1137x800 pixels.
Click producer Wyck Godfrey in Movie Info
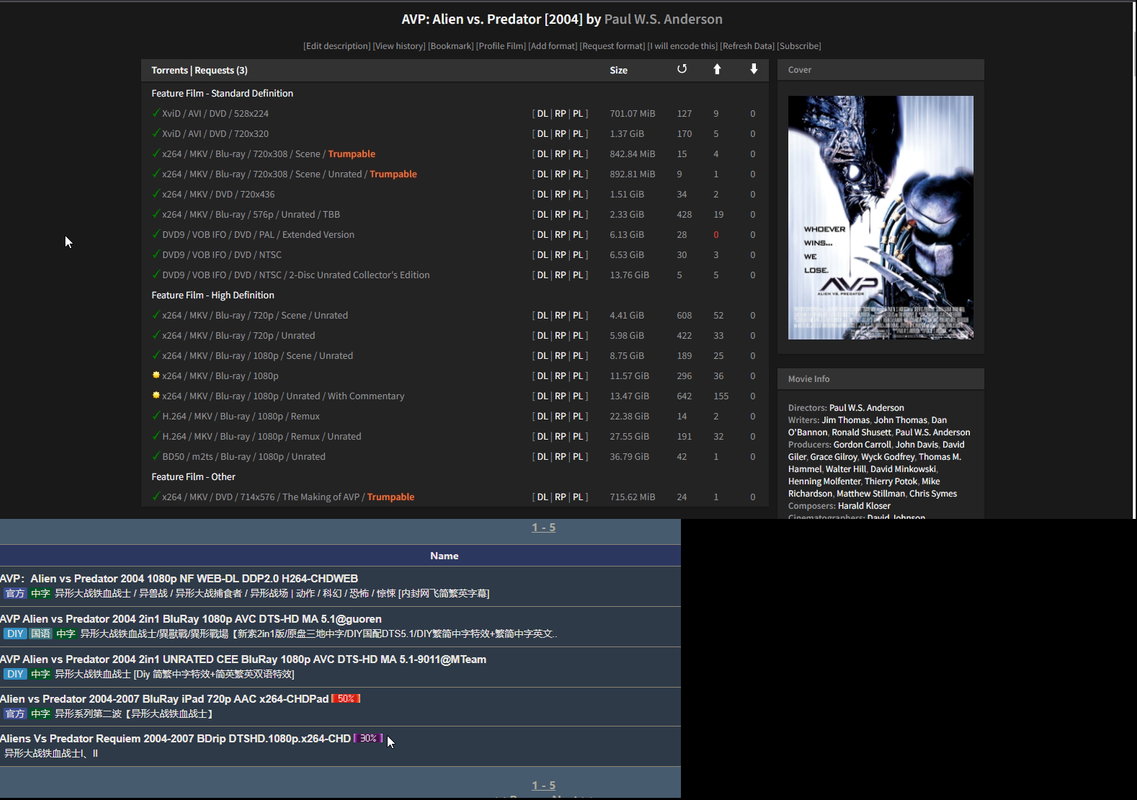click(x=888, y=457)
